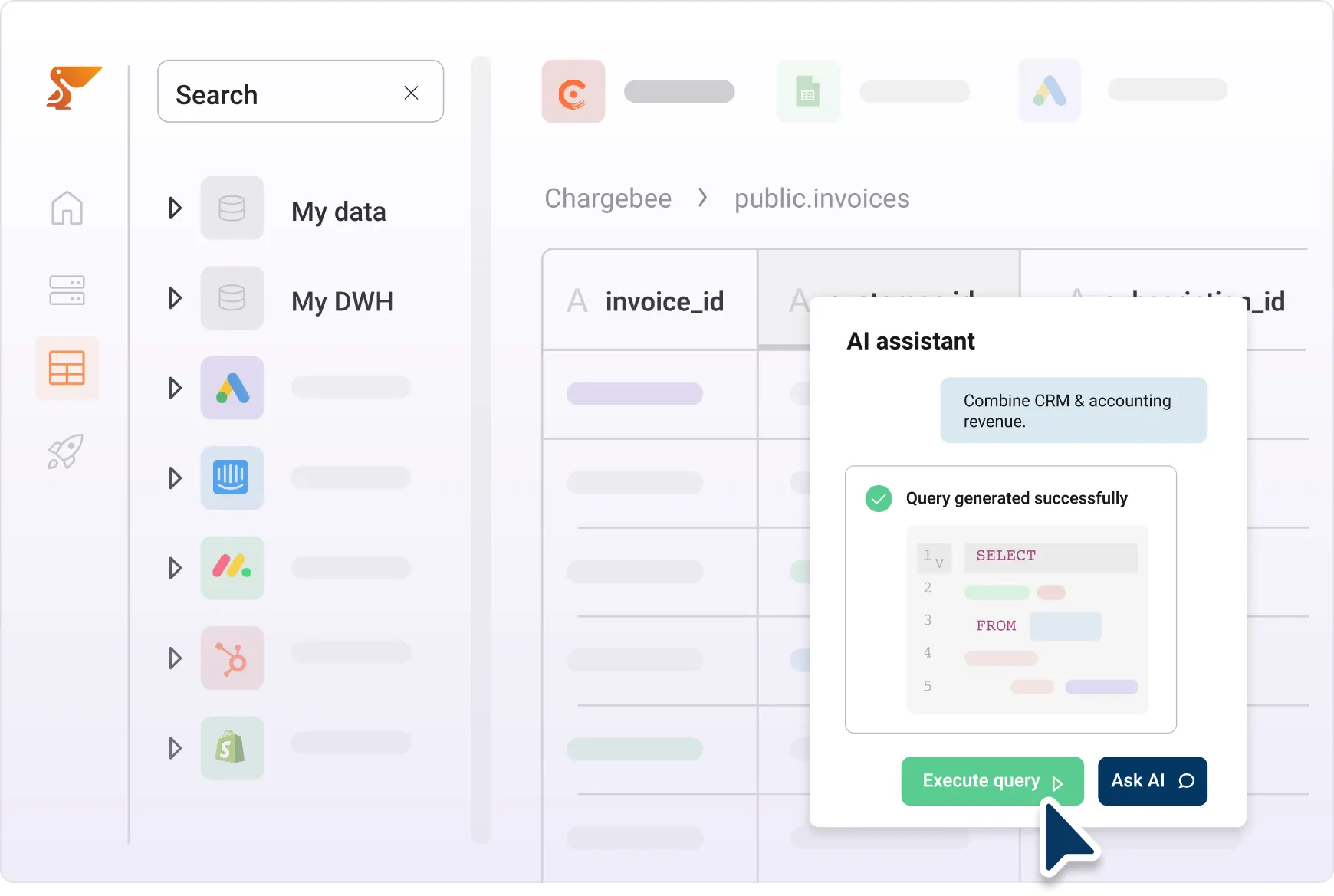The width and height of the screenshot is (1334, 896).
Task: Open the data sources sidebar icon
Action: (67, 290)
